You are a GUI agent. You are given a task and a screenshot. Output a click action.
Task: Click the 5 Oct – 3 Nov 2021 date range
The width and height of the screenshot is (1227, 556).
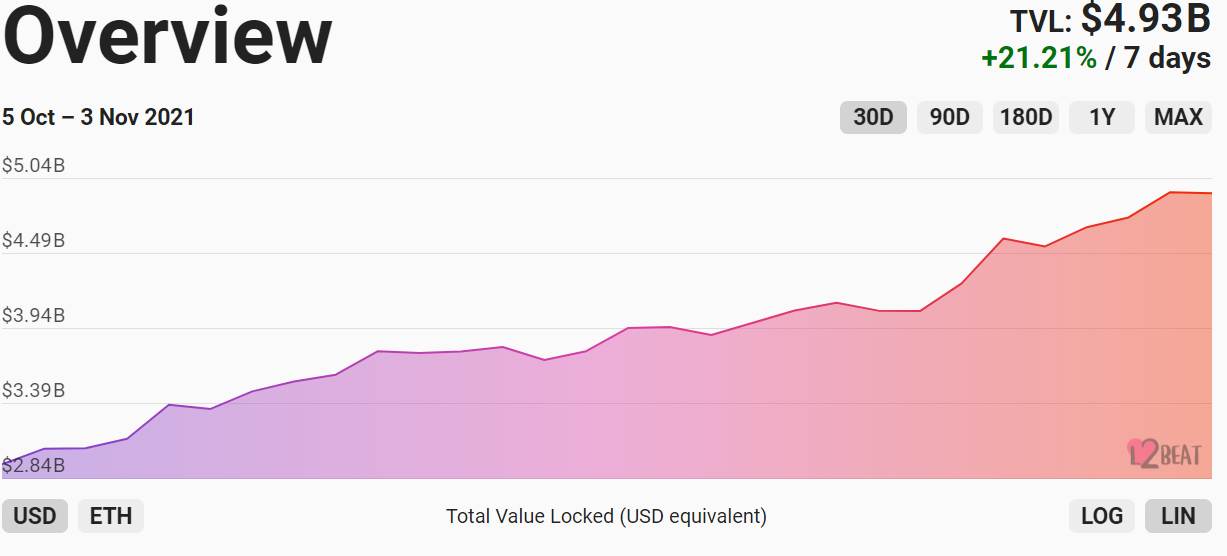[x=98, y=117]
